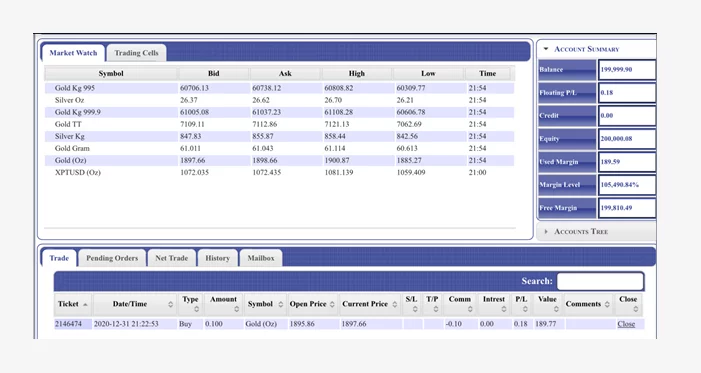Sort trades by Symbol column in Trade table
The height and width of the screenshot is (373, 701).
click(265, 304)
